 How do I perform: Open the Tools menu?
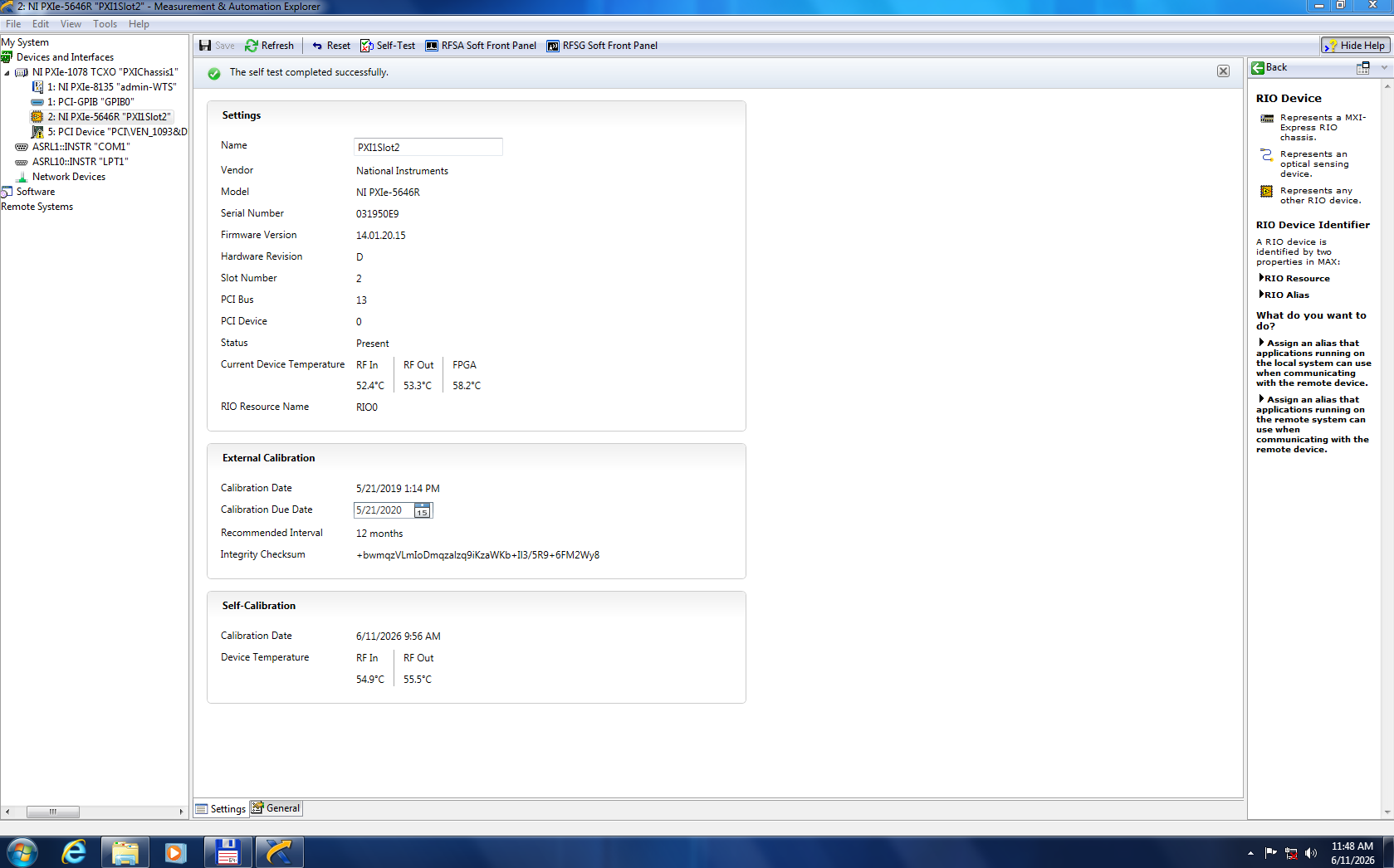coord(105,24)
